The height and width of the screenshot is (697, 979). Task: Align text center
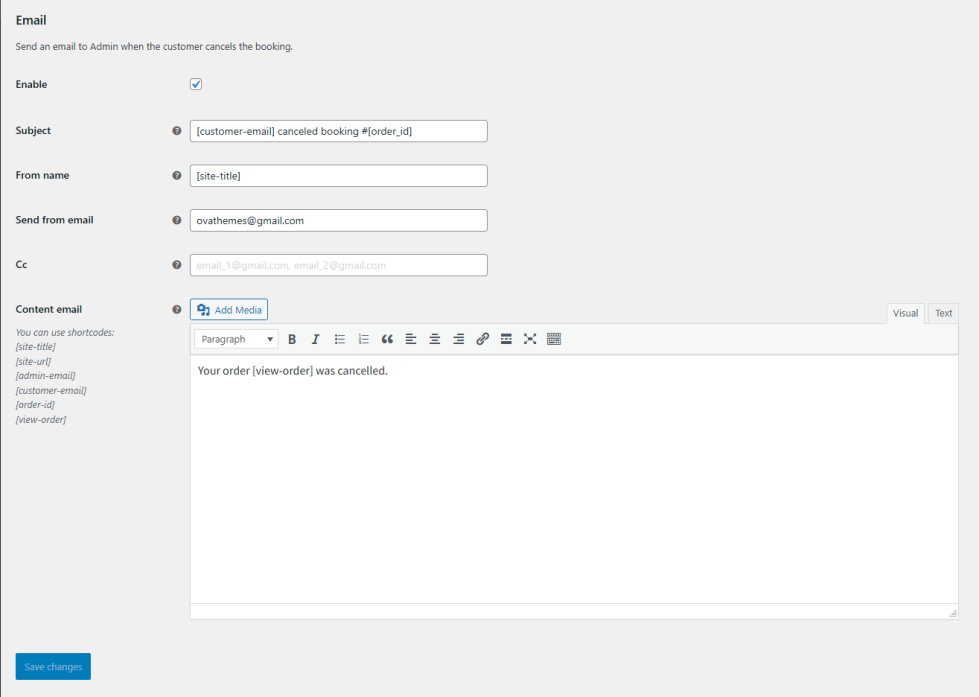coord(435,339)
